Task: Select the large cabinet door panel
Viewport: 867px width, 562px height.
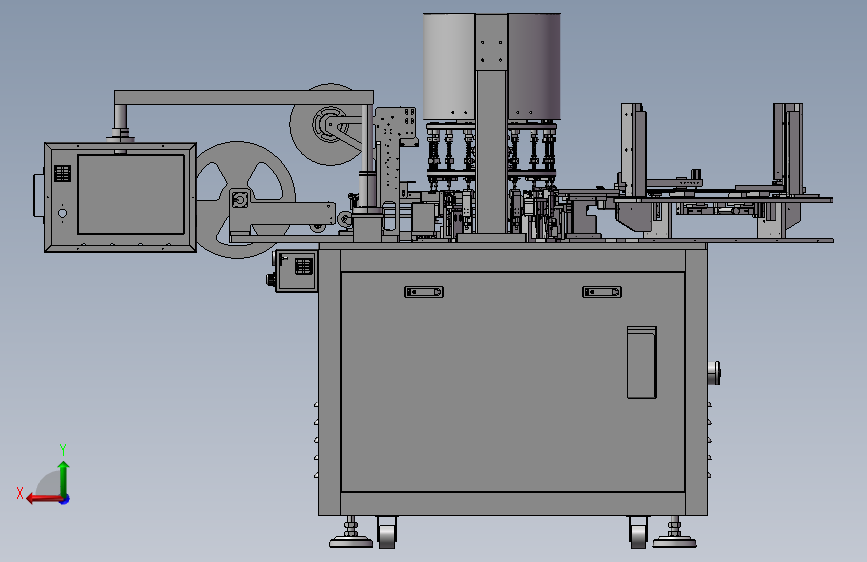Action: click(513, 382)
